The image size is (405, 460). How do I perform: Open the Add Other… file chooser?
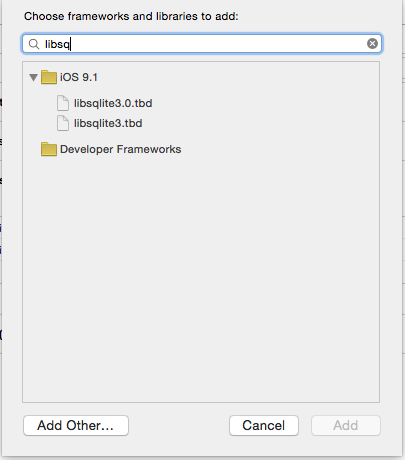[76, 425]
